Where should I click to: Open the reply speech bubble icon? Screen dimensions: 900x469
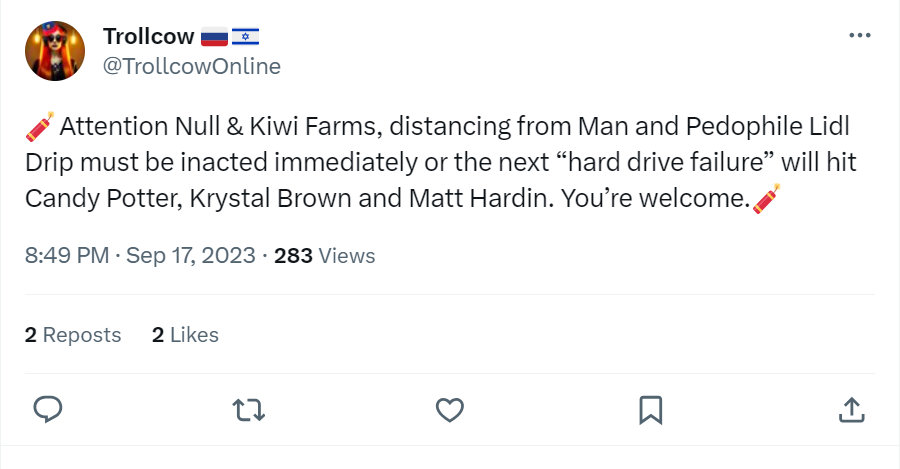click(48, 410)
